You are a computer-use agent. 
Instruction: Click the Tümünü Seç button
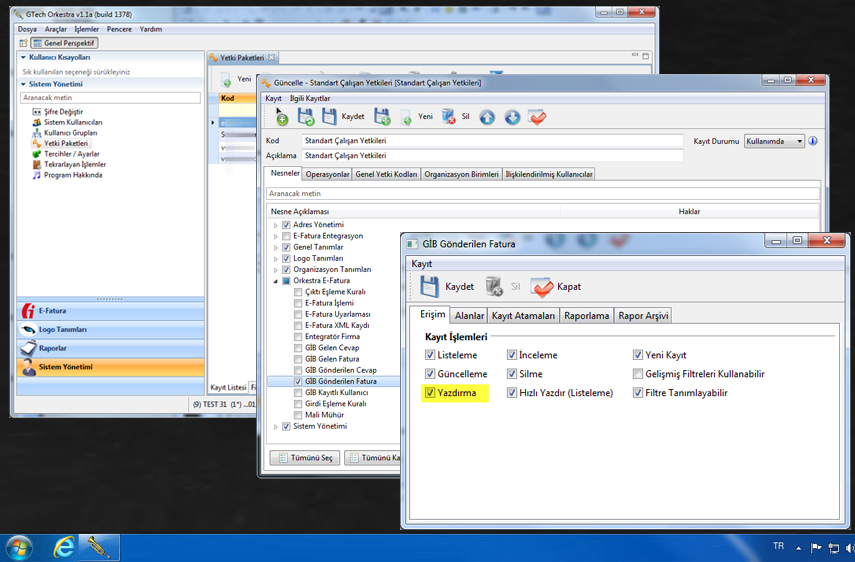[x=305, y=457]
